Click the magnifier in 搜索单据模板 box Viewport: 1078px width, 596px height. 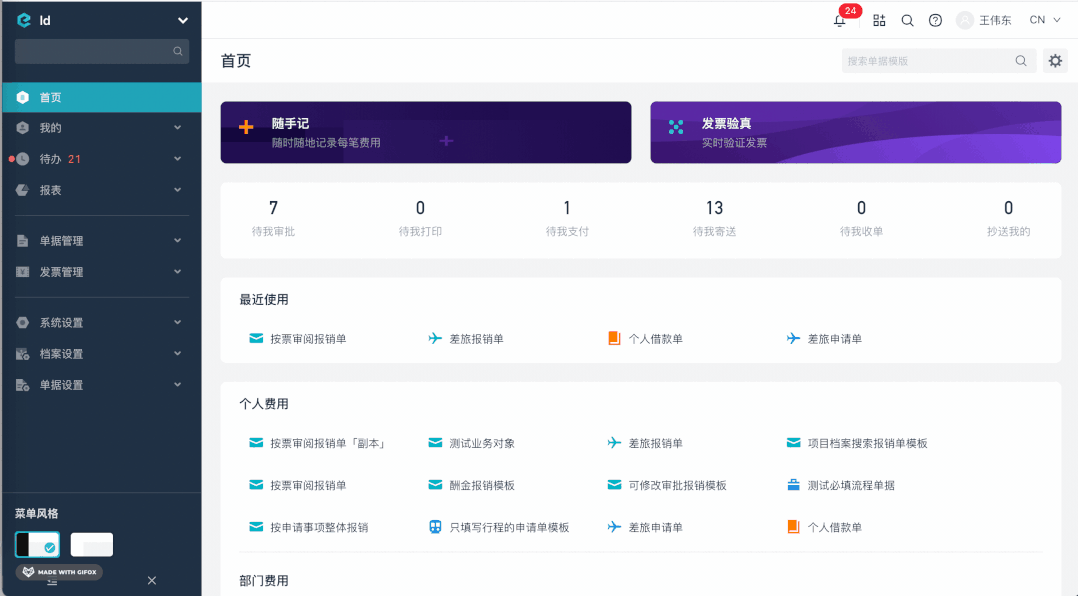[1021, 61]
